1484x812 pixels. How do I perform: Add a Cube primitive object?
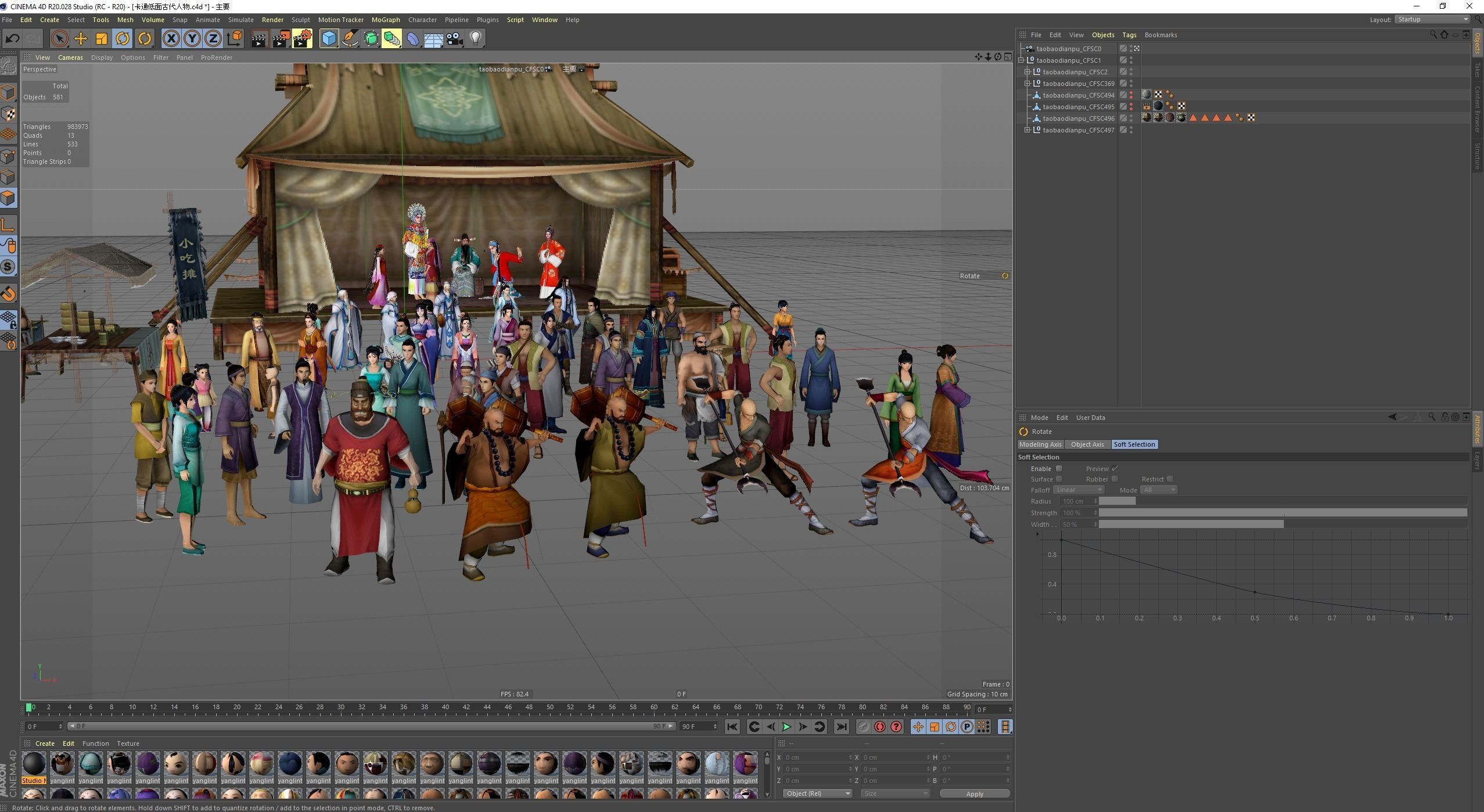click(329, 39)
